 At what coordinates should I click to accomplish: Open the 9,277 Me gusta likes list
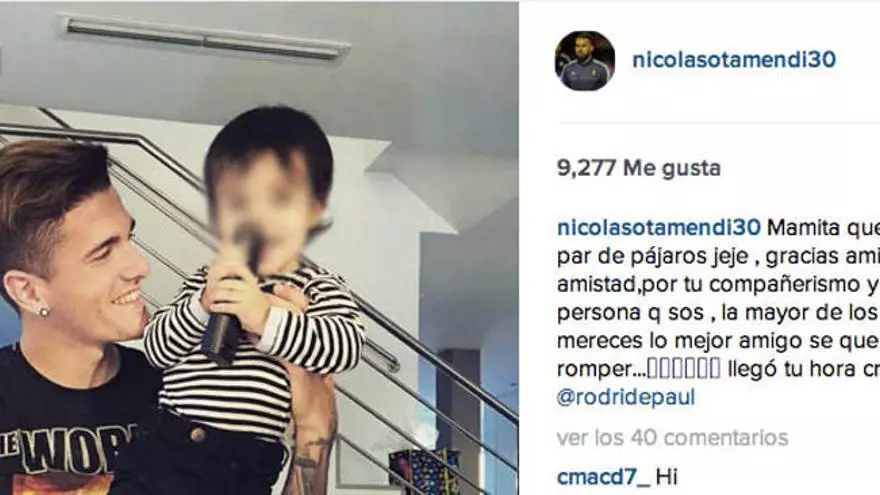coord(639,168)
